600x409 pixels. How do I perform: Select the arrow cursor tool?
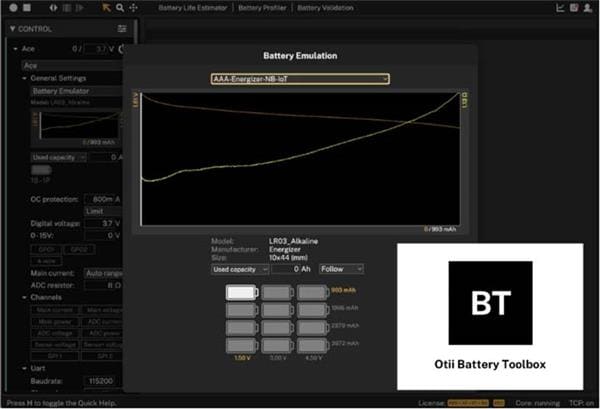[x=107, y=7]
